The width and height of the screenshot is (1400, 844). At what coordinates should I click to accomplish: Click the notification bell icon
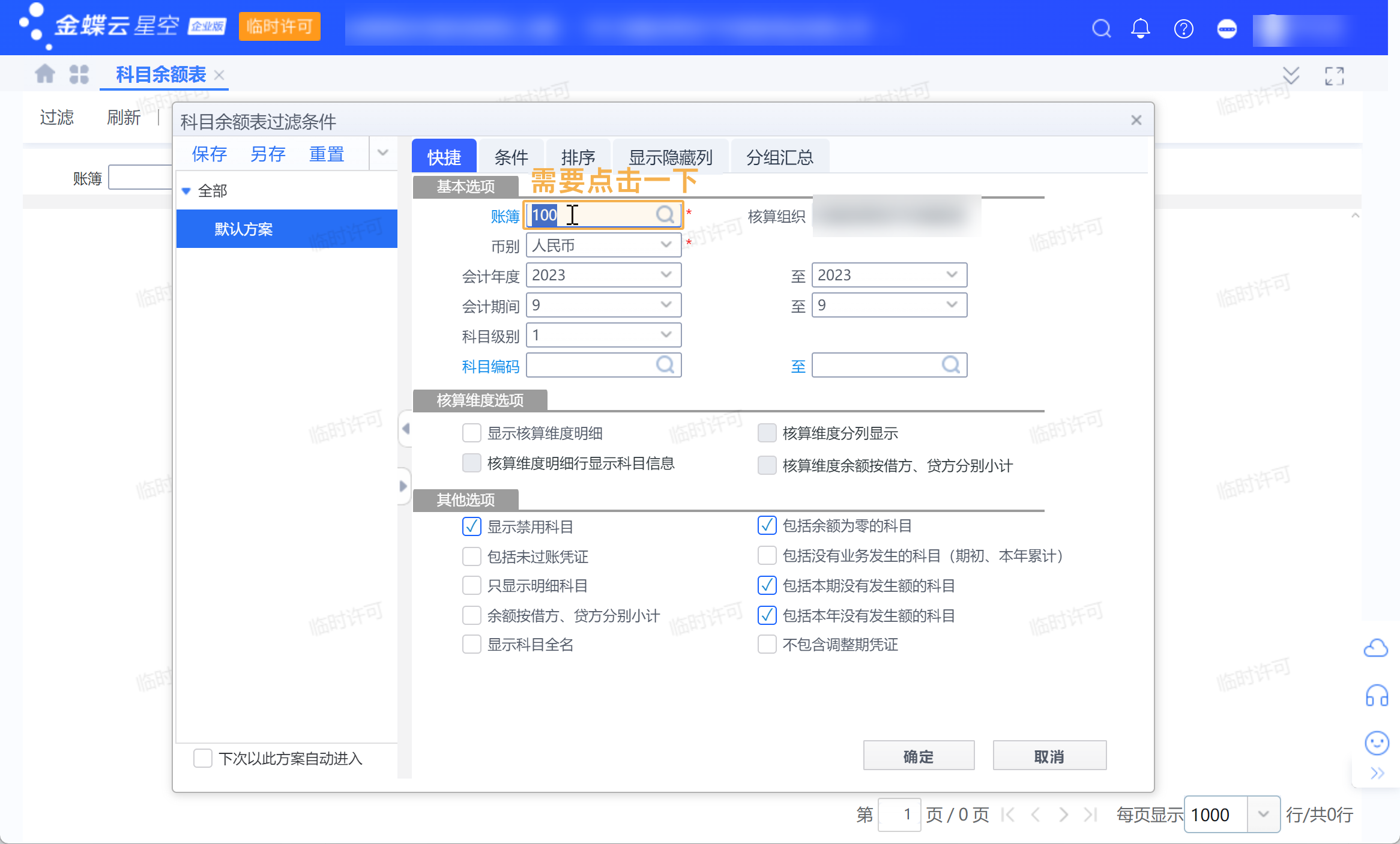pyautogui.click(x=1140, y=28)
